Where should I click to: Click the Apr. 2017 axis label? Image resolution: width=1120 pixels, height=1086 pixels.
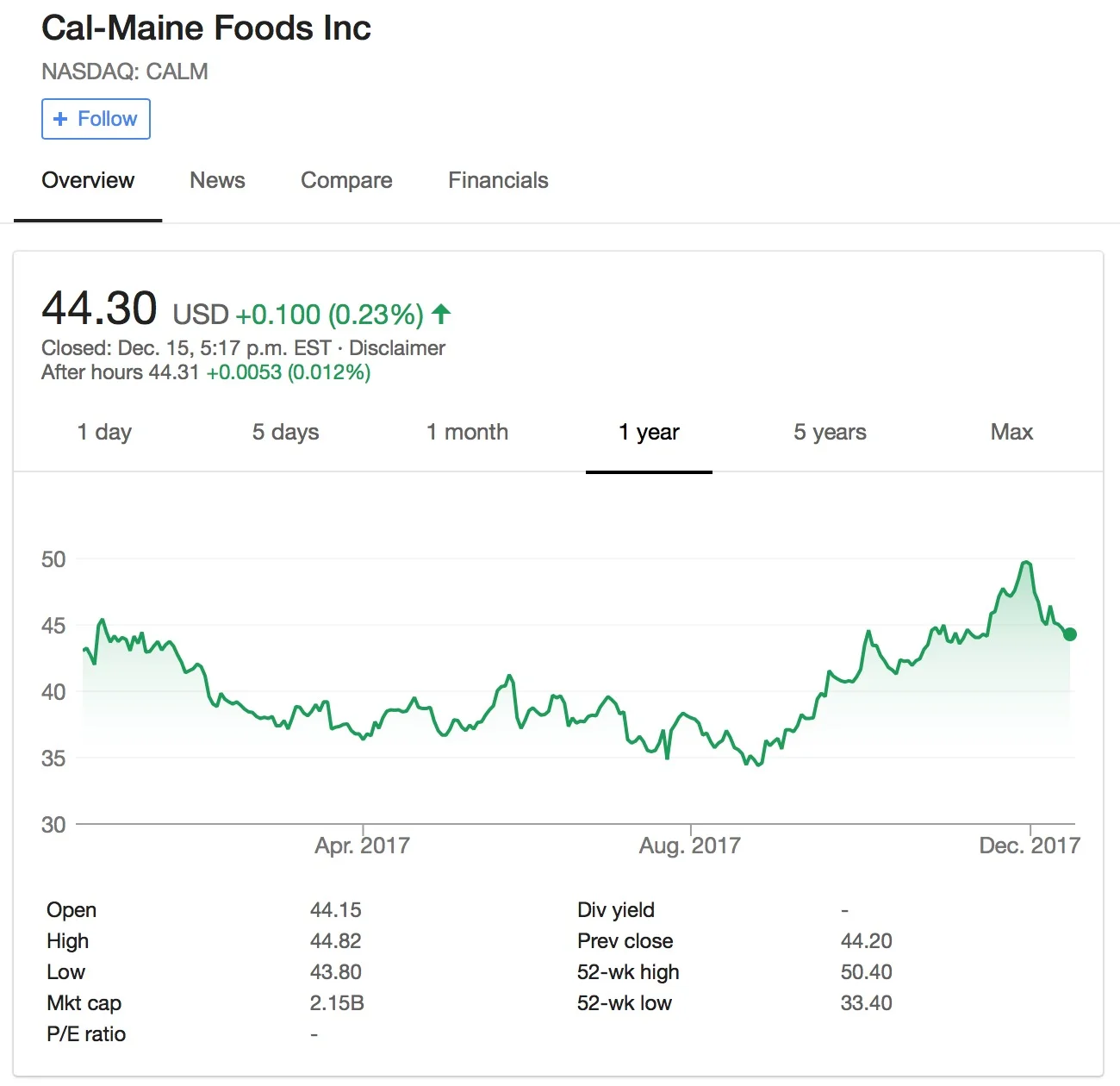tap(362, 845)
